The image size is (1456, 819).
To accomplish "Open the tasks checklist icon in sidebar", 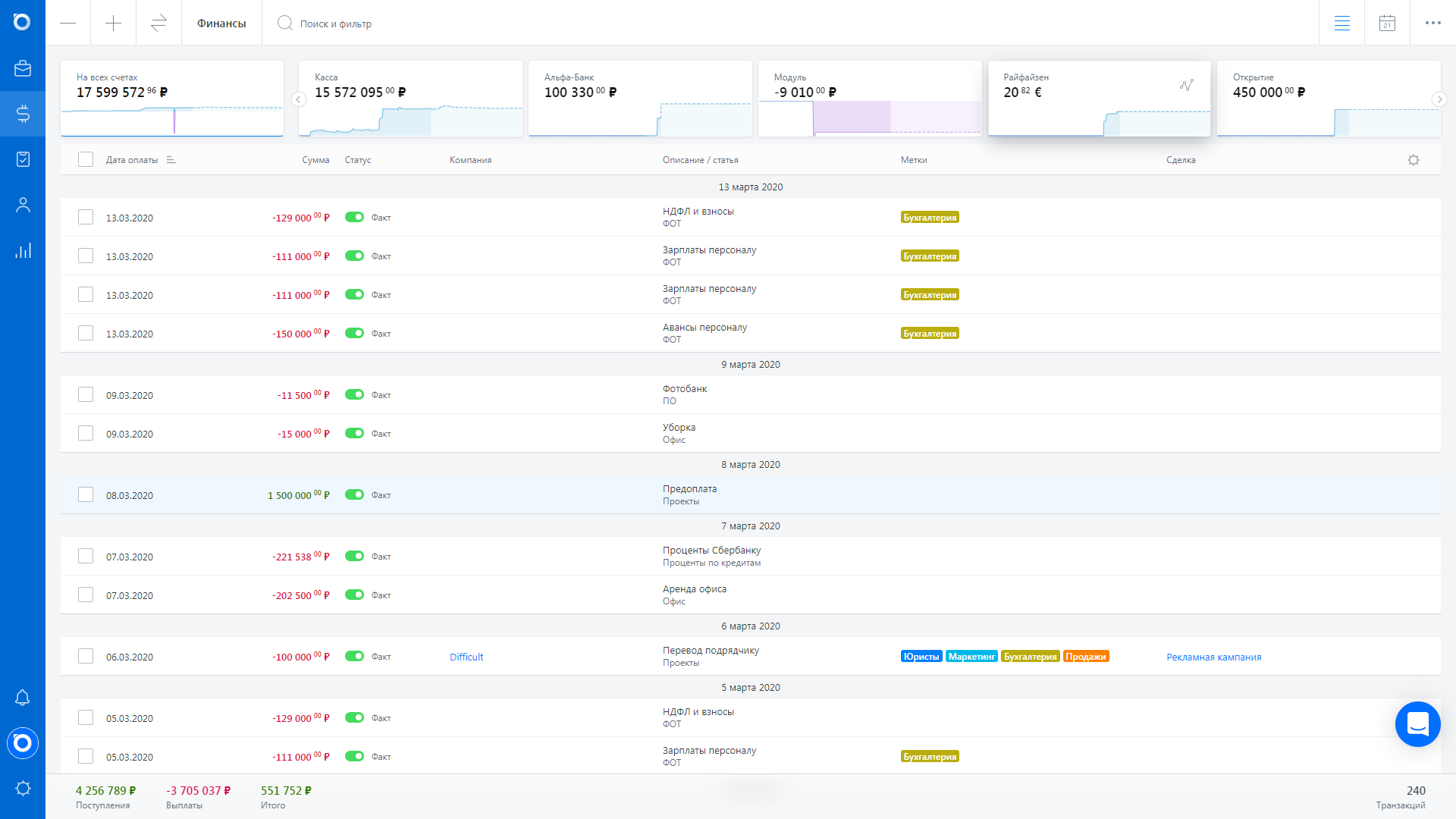I will (23, 159).
